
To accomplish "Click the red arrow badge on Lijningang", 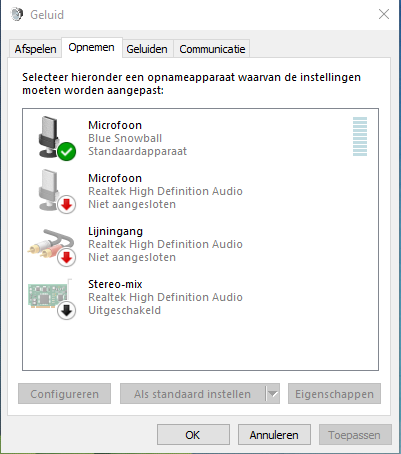I will pyautogui.click(x=67, y=258).
